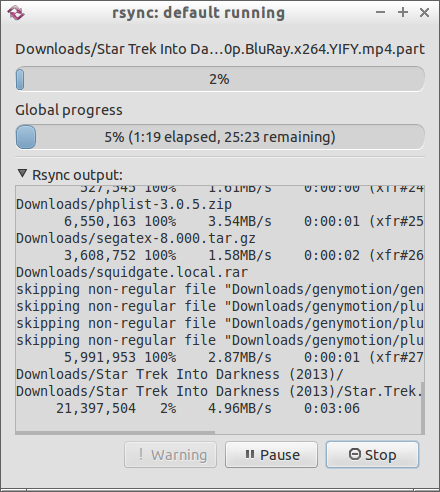Screen dimensions: 440x492
Task: Close the rsync default running window
Action: coord(424,13)
